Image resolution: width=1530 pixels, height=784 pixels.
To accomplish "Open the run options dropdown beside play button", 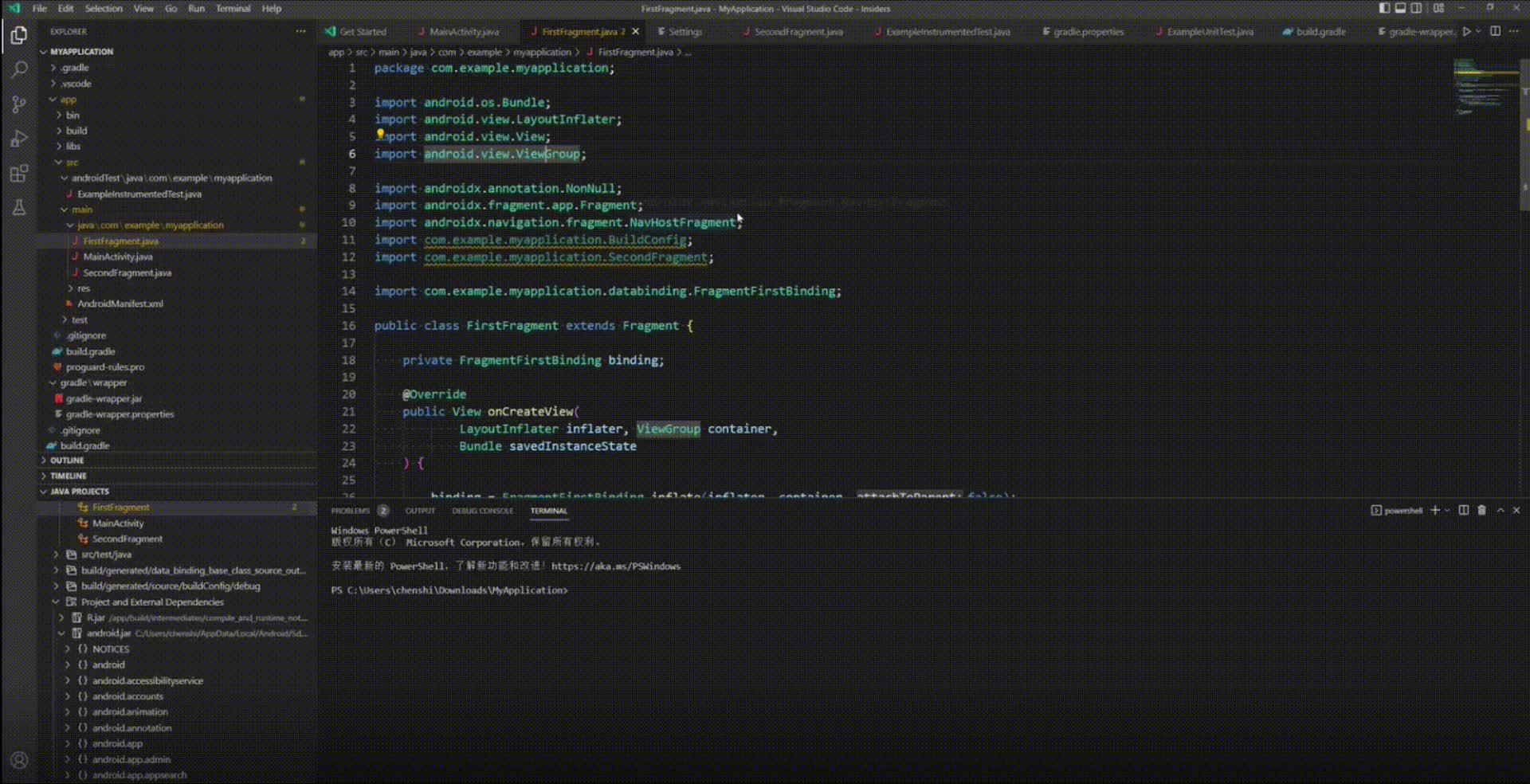I will (1478, 32).
